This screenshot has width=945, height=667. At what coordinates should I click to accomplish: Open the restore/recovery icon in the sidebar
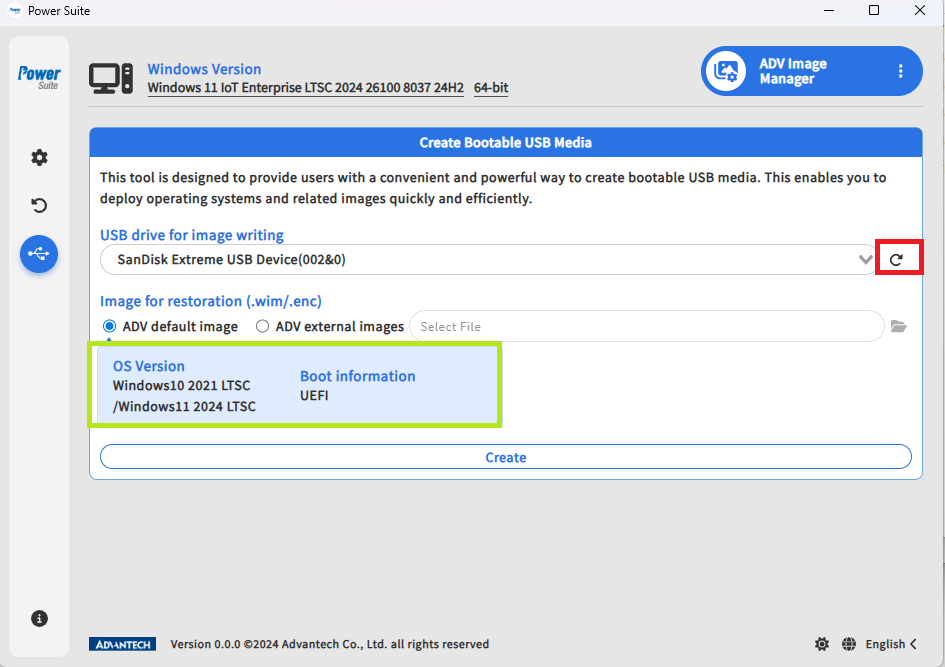[x=39, y=205]
